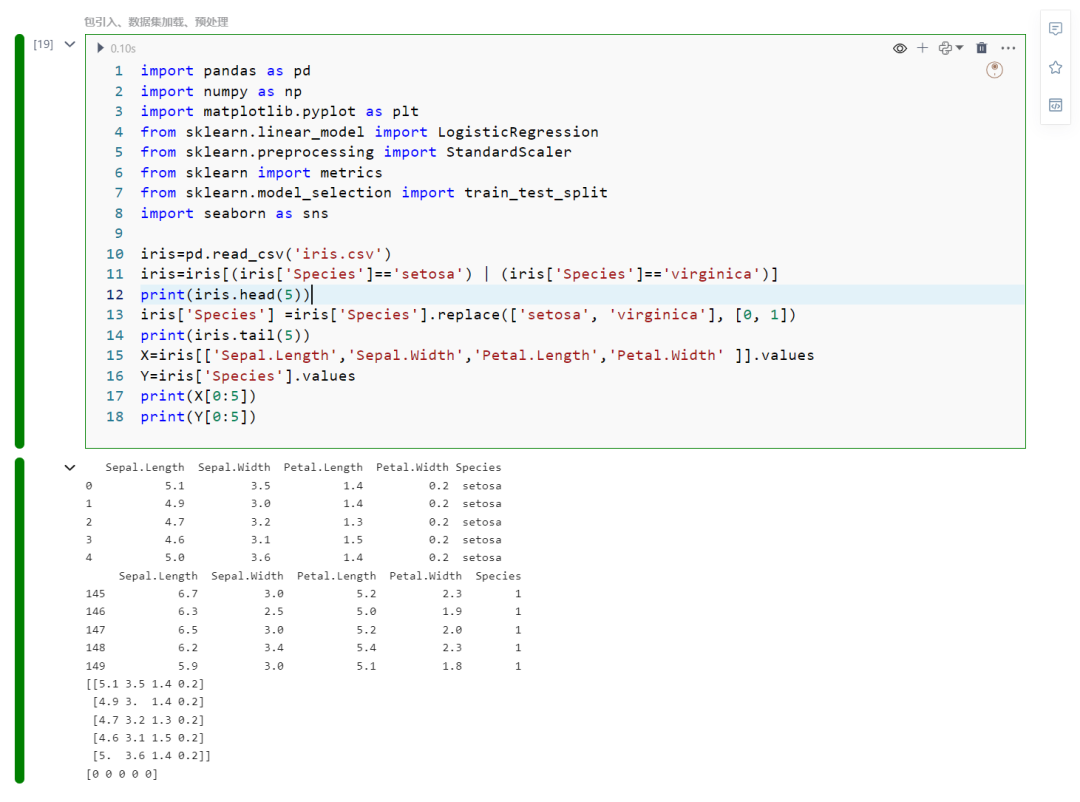Run the code cell with the play icon
This screenshot has height=802, width=1080.
[100, 47]
